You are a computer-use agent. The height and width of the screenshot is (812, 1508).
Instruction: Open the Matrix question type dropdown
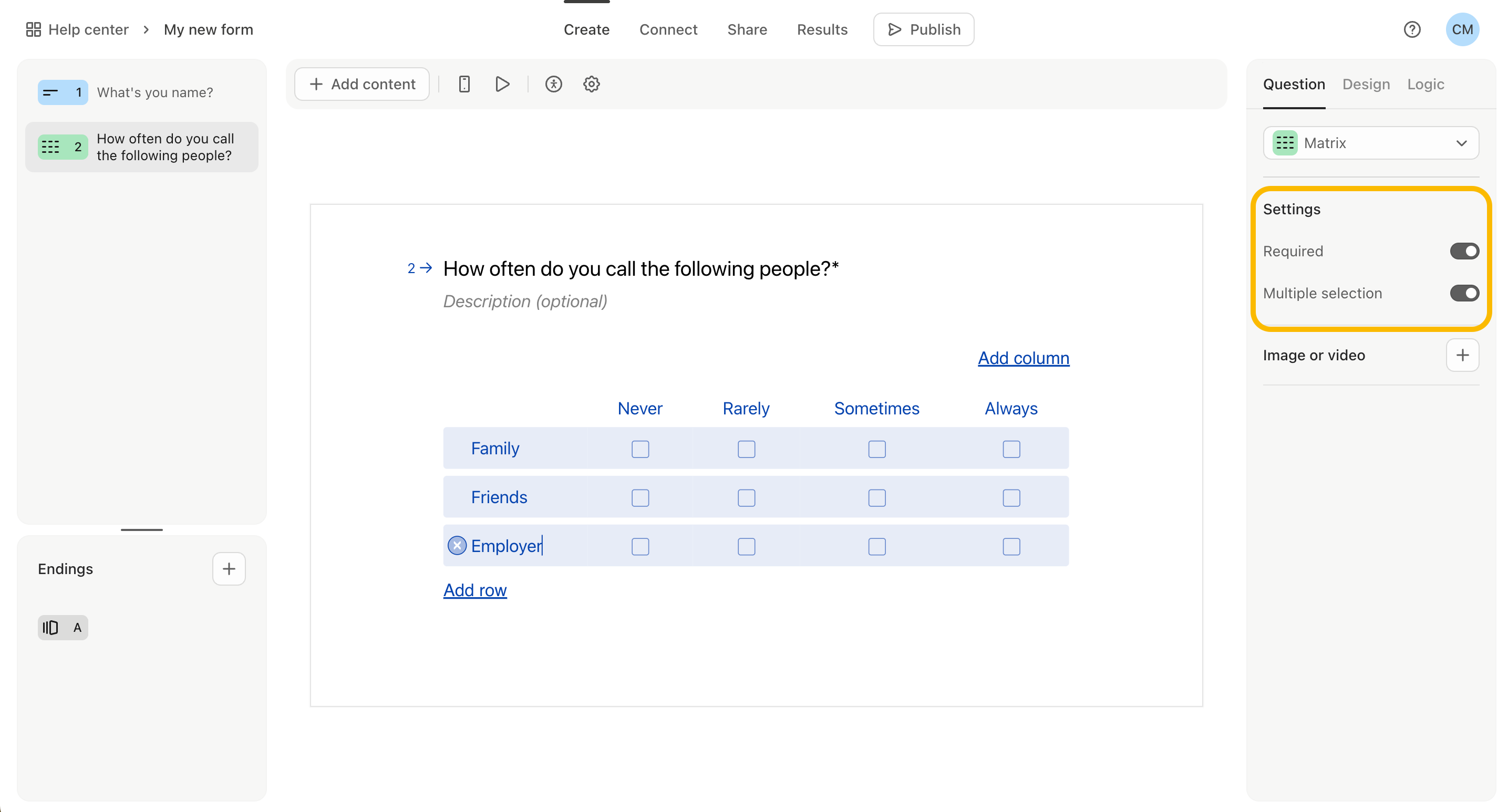1371,143
